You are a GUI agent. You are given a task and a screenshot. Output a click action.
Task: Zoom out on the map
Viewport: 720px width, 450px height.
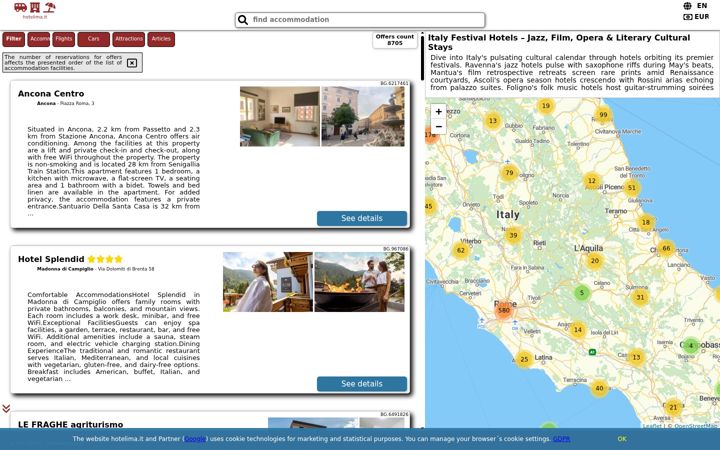coord(439,126)
